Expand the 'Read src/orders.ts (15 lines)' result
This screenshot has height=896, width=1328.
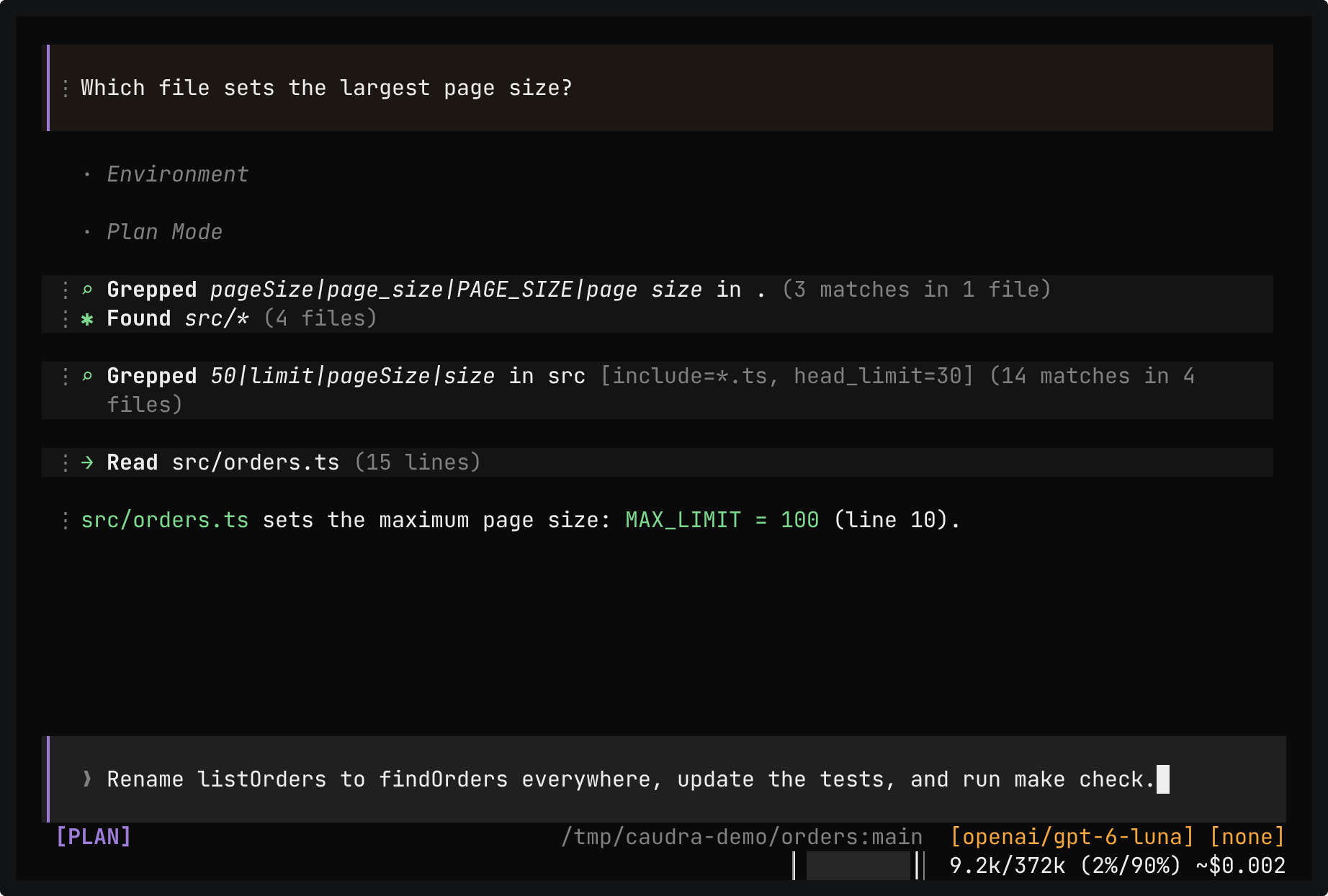(658, 462)
